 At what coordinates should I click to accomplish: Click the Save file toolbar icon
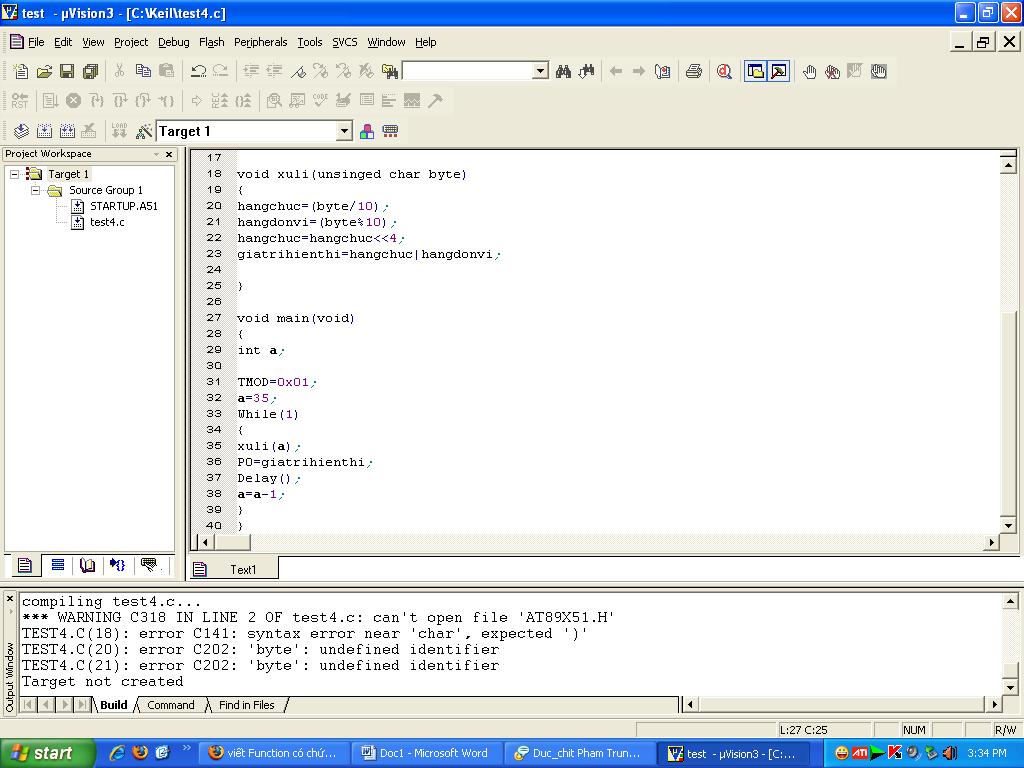[67, 71]
